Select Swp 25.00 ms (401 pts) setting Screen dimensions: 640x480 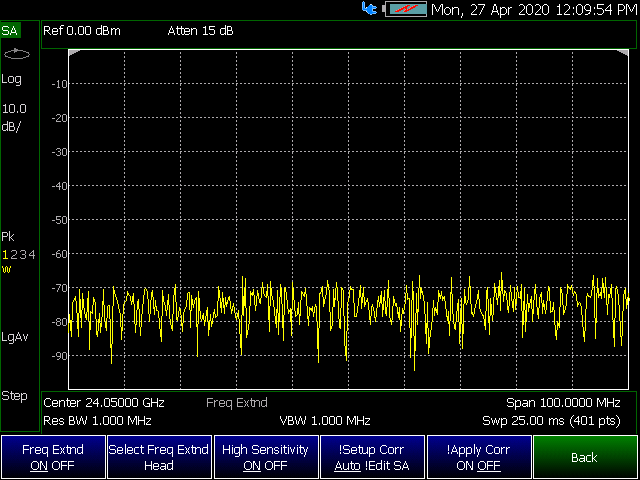pos(551,420)
